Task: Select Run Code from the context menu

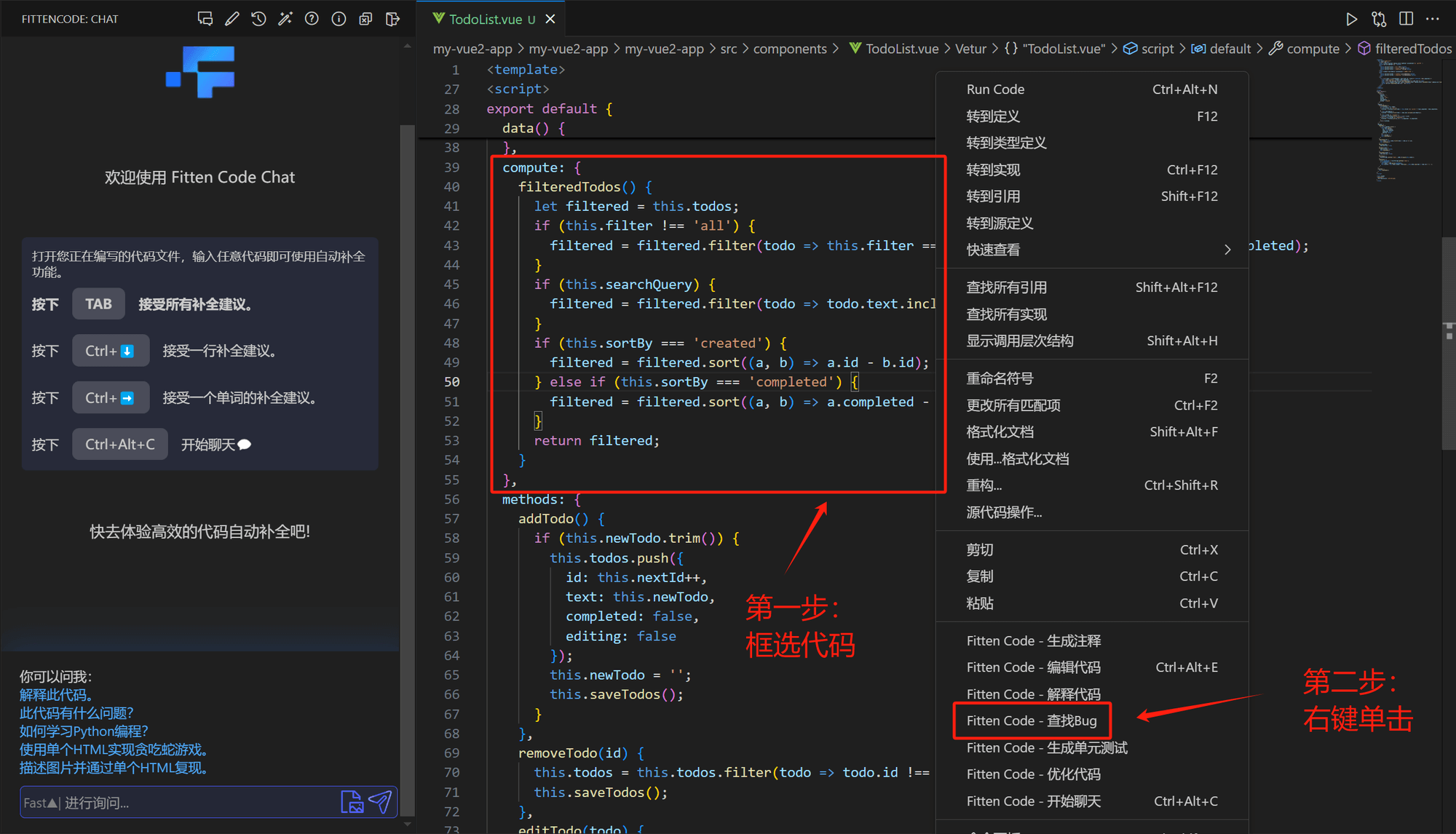Action: click(1092, 90)
